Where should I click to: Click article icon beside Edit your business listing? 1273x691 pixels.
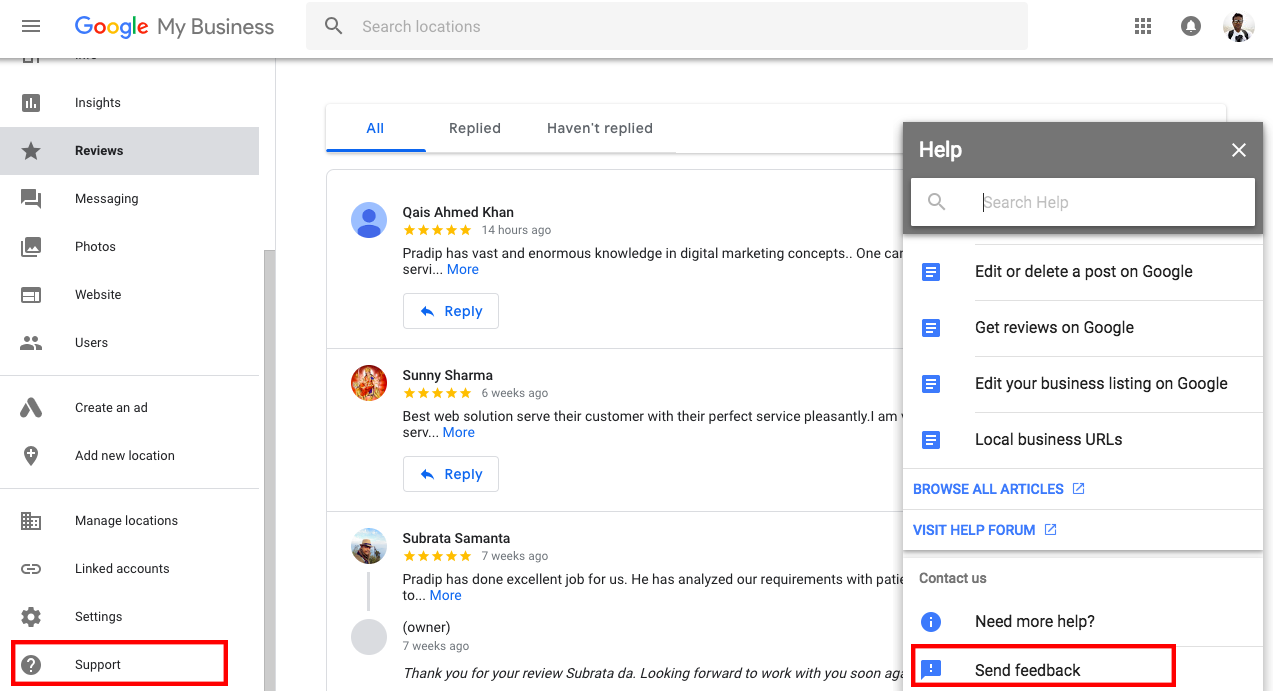pyautogui.click(x=931, y=384)
